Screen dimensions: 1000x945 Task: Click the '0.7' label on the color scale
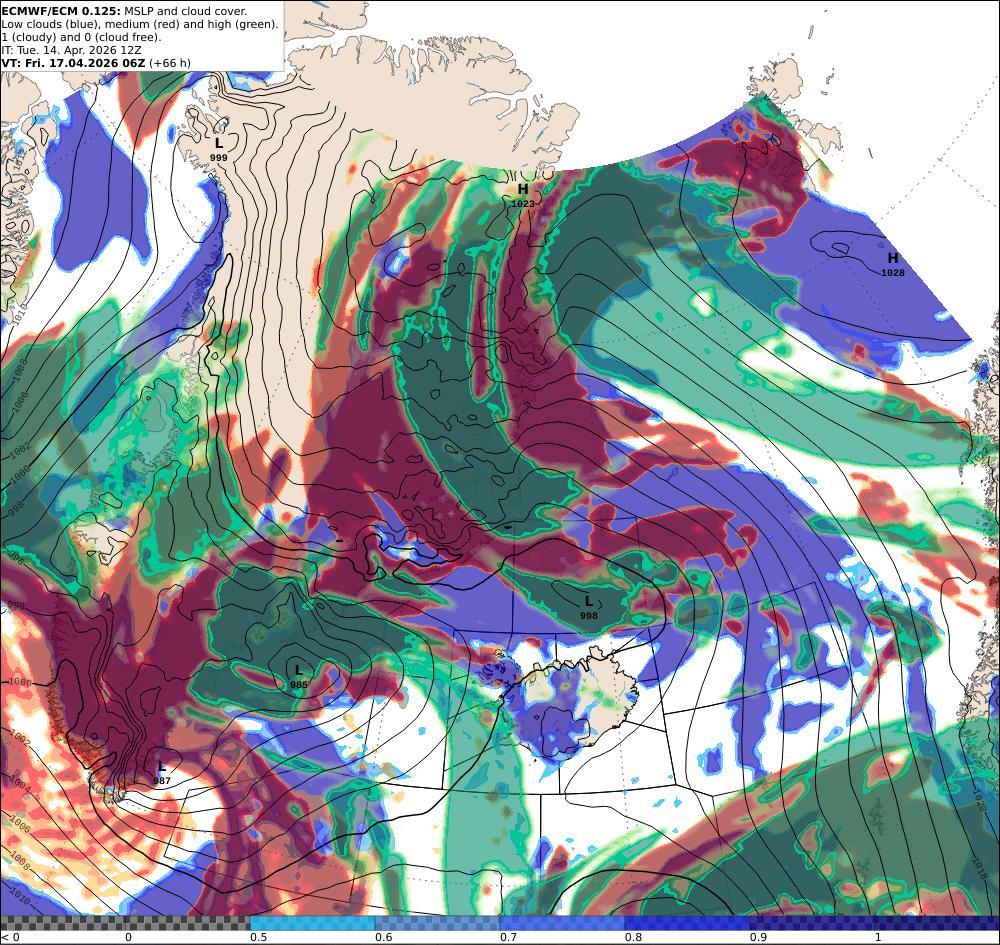[508, 937]
